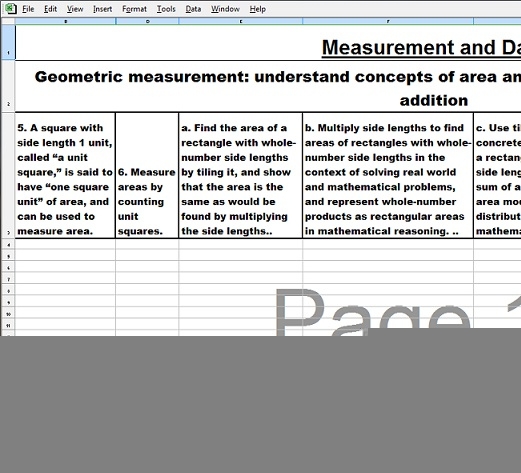Select the first column header above the unit square cell

pyautogui.click(x=65, y=21)
